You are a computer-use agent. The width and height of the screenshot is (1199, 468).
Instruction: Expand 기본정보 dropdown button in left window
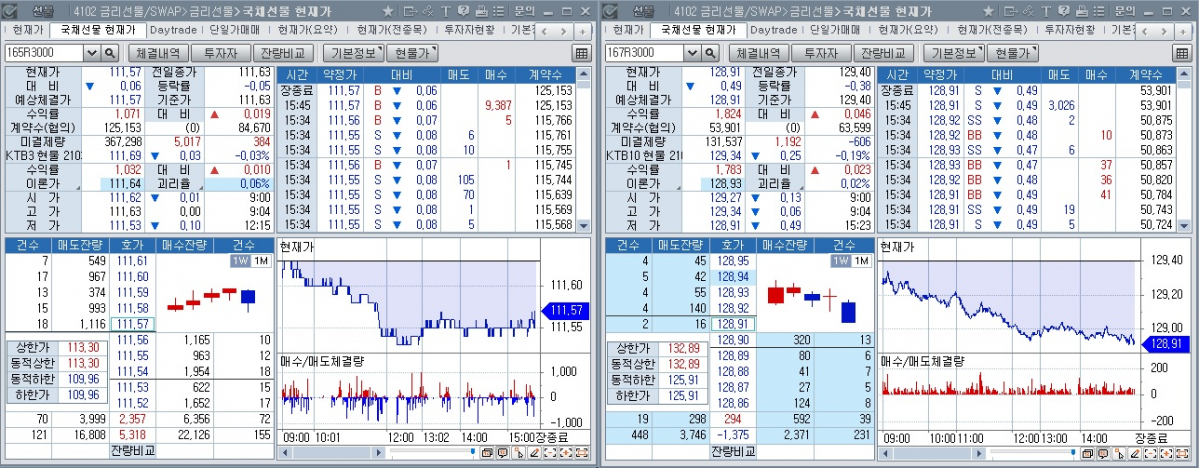(353, 53)
